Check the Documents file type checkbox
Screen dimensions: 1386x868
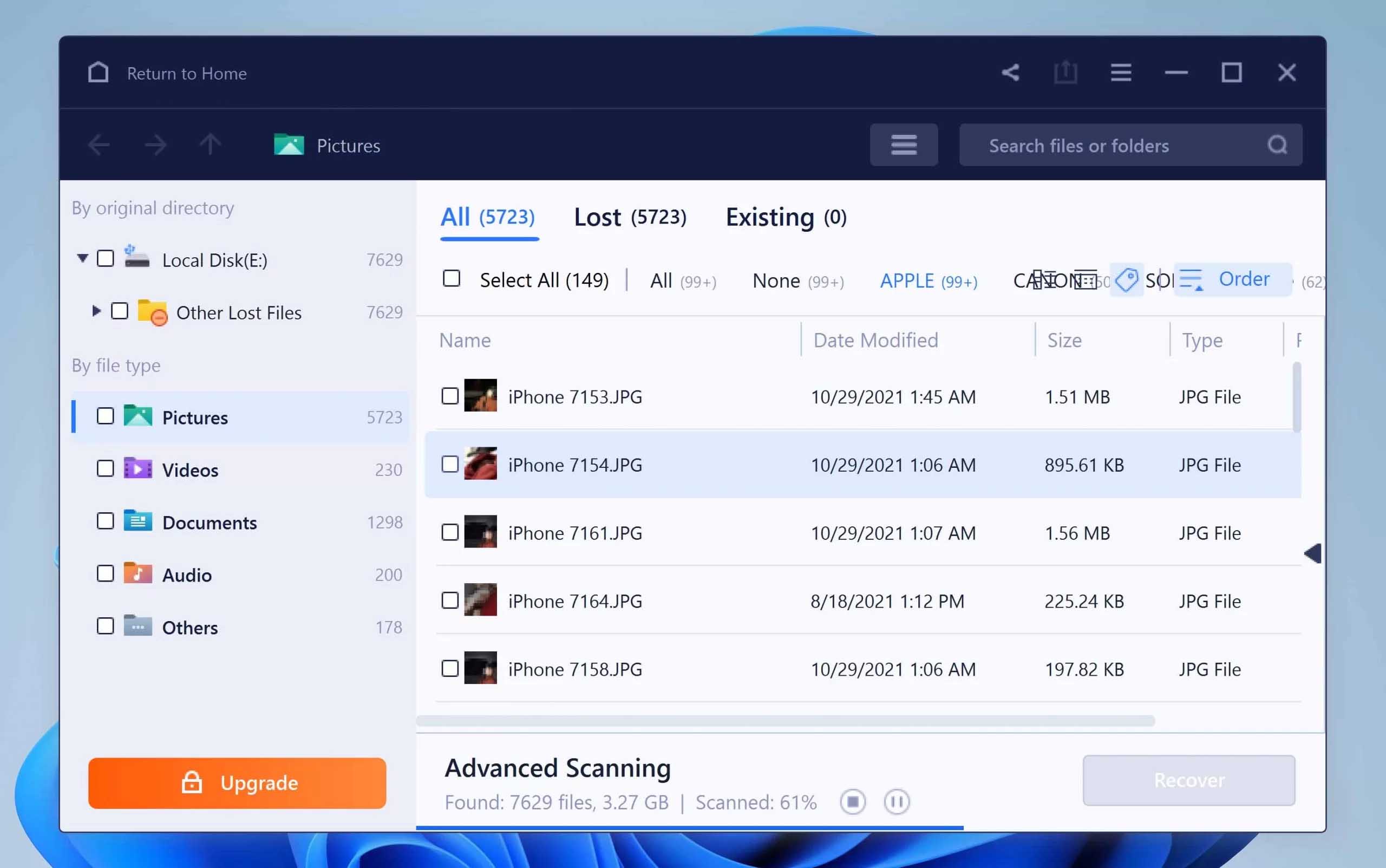[106, 521]
